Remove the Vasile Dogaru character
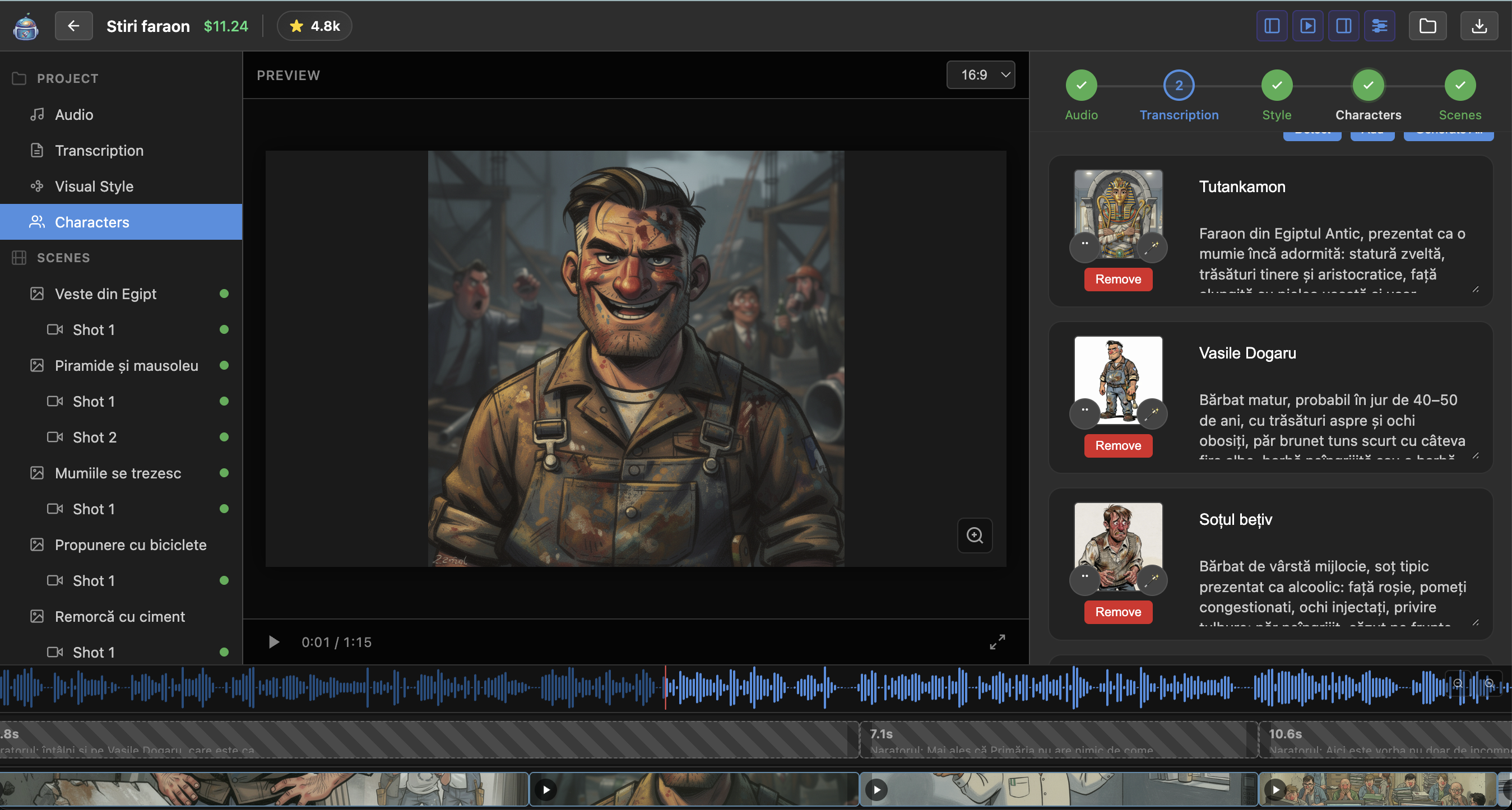This screenshot has height=810, width=1512. point(1117,445)
